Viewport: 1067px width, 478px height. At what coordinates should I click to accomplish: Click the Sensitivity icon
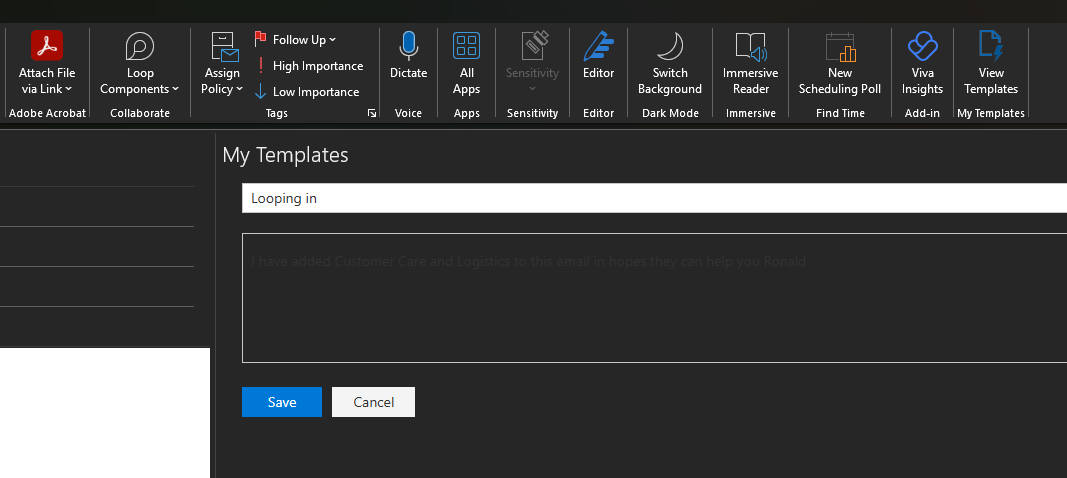pyautogui.click(x=535, y=46)
